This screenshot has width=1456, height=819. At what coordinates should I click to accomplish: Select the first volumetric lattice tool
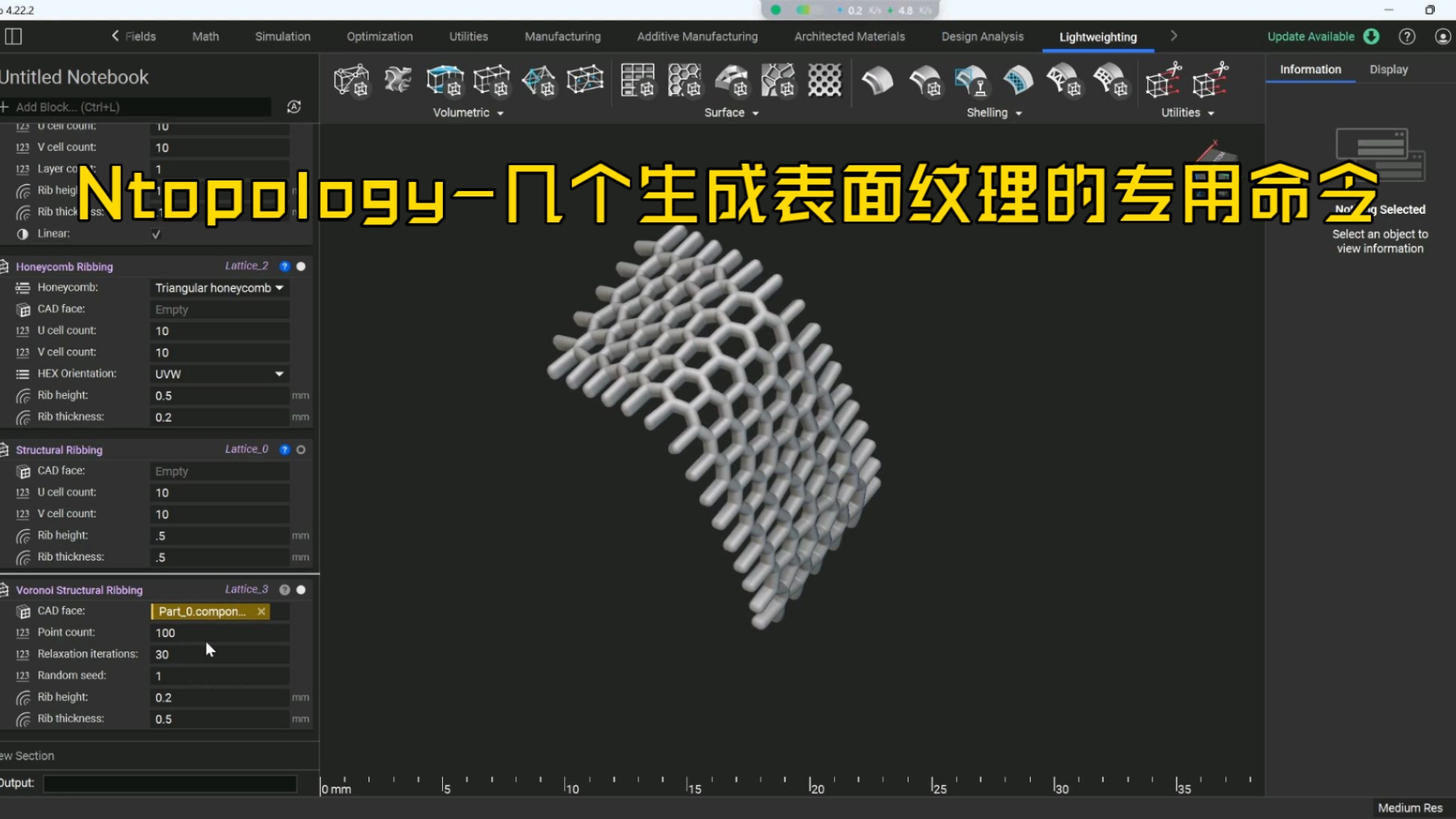click(351, 80)
